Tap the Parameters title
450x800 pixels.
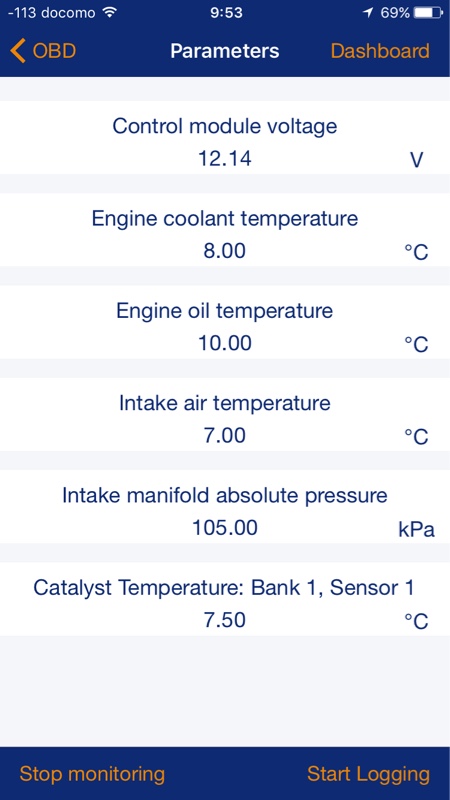(x=225, y=51)
